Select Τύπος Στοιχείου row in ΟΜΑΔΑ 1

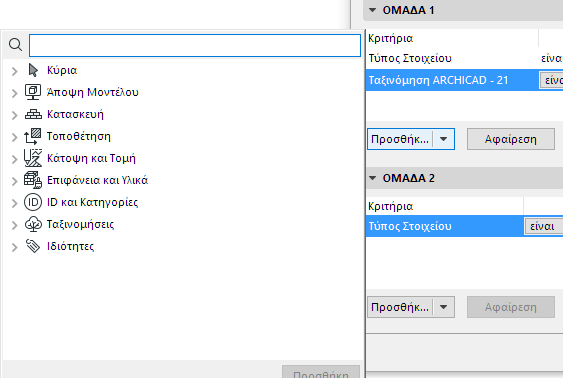[464, 58]
